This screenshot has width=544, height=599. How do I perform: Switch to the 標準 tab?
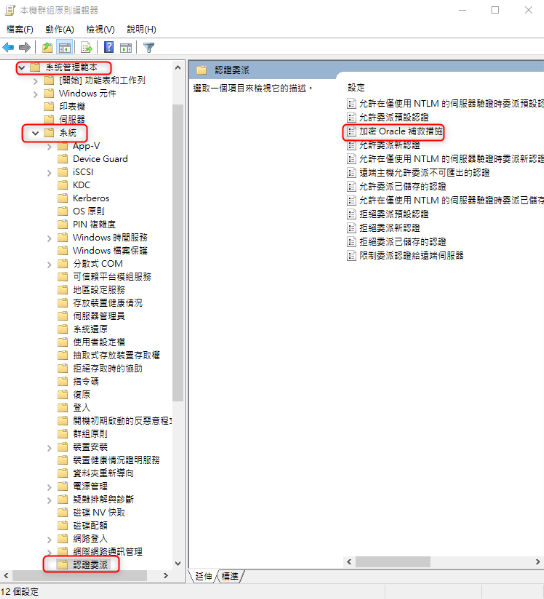230,576
